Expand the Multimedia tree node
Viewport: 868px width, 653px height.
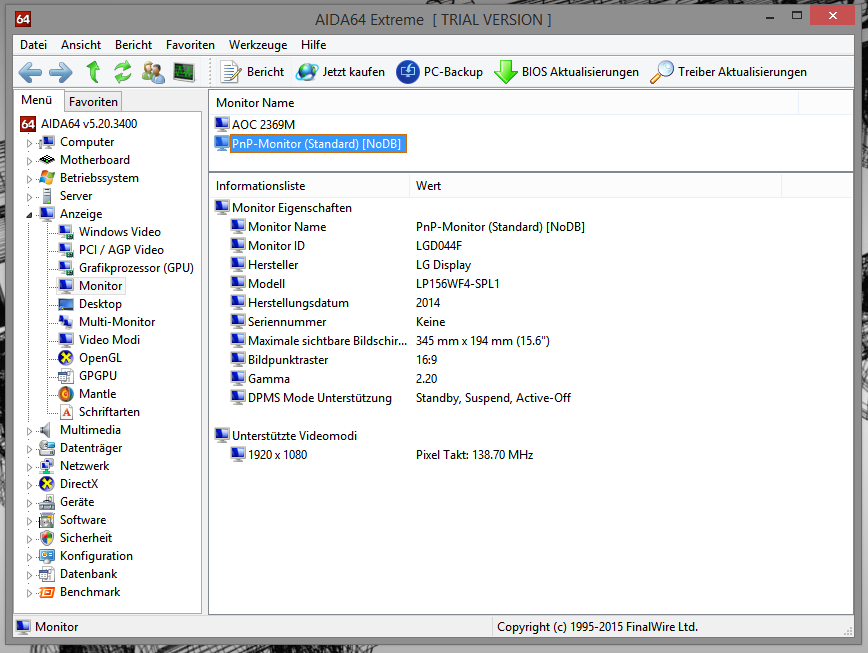[x=29, y=431]
